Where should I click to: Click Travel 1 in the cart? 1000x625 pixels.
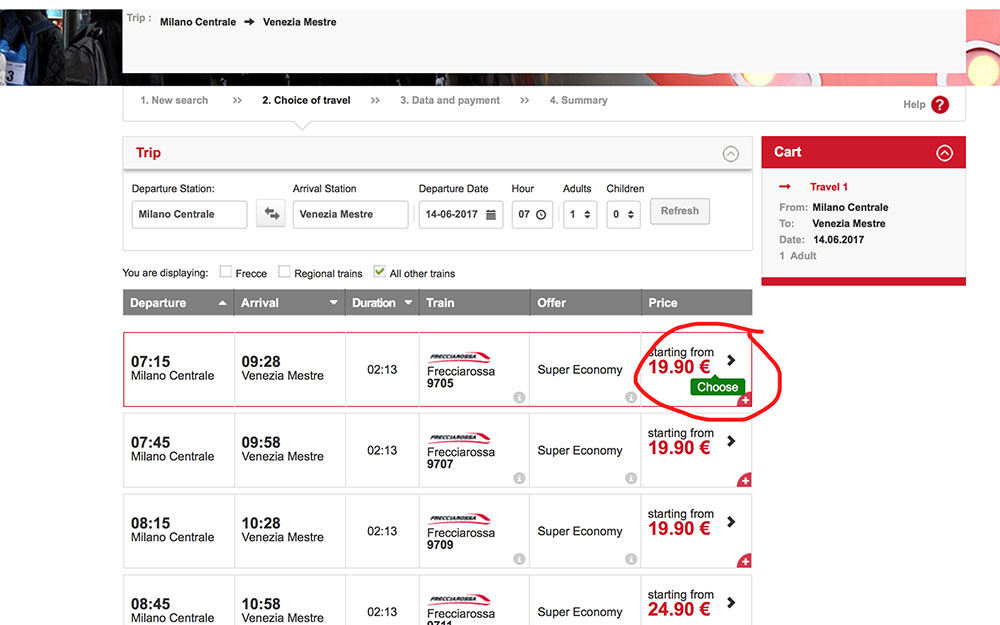point(828,187)
